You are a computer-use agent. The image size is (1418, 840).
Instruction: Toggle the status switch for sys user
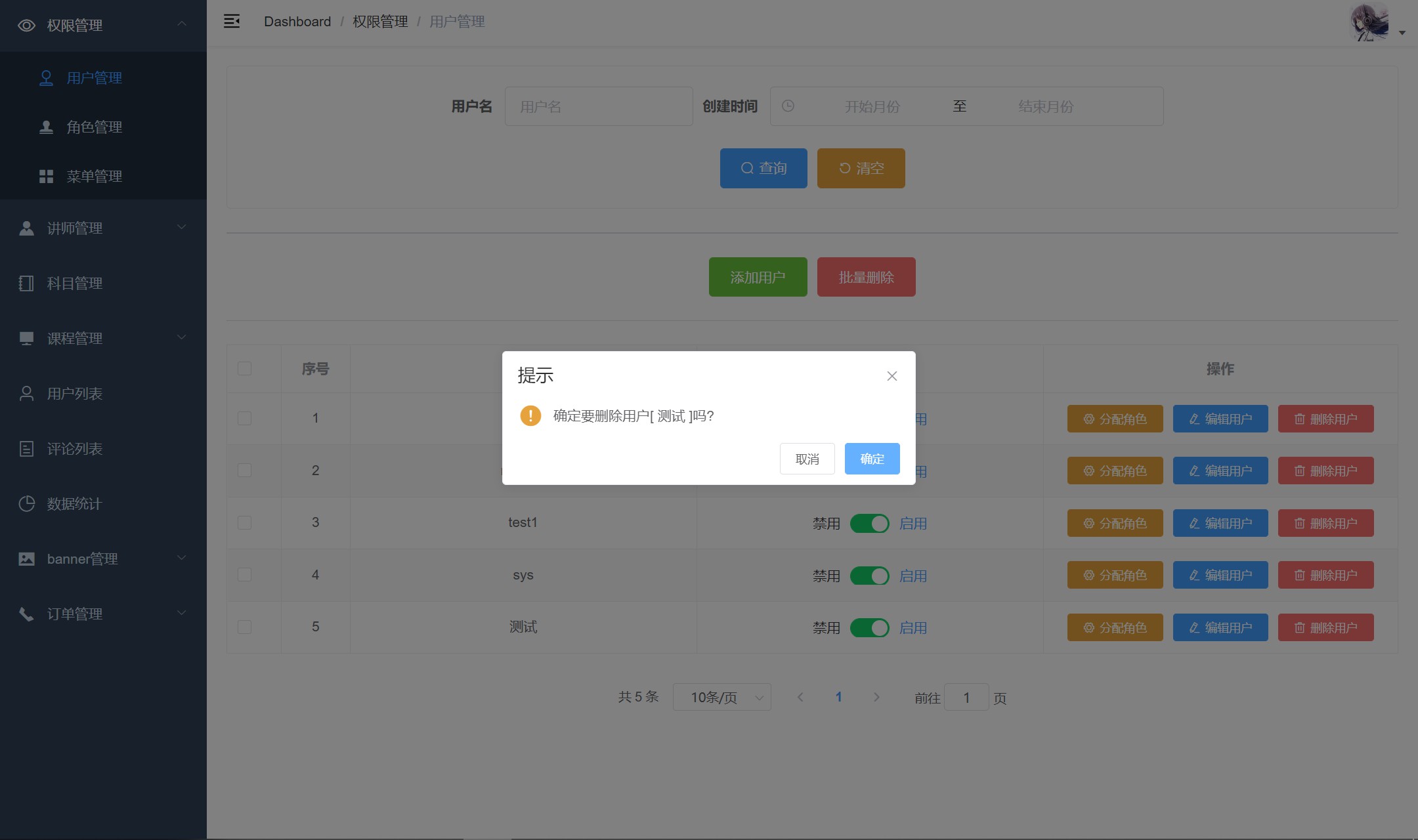coord(869,576)
